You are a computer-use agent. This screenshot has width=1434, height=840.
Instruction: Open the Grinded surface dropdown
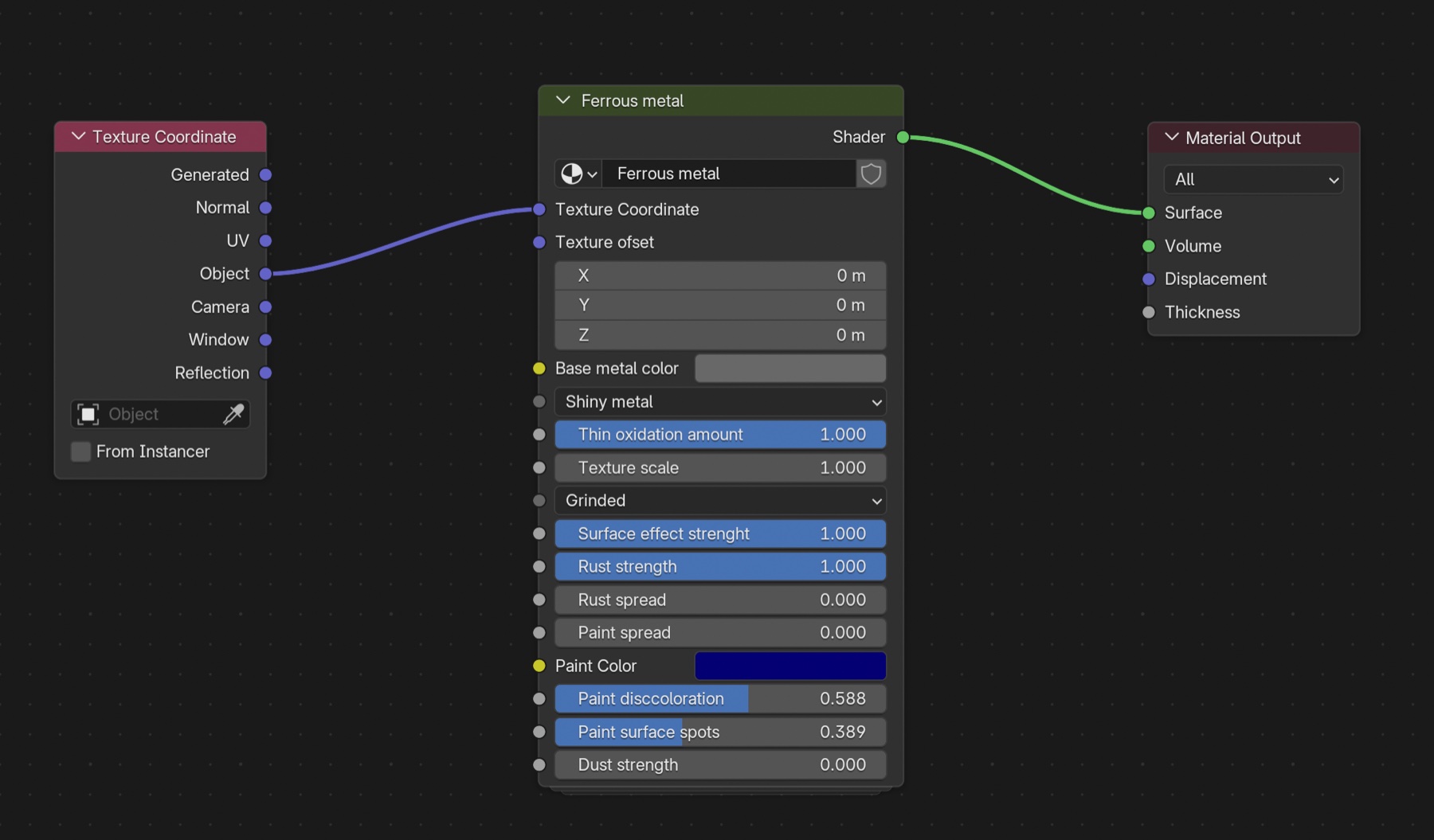pyautogui.click(x=720, y=501)
